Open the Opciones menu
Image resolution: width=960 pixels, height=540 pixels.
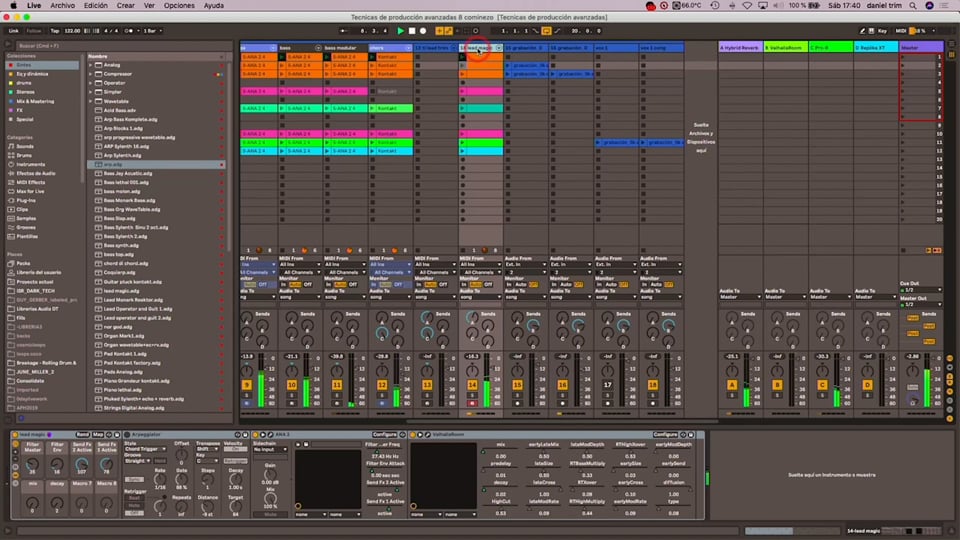pos(179,6)
